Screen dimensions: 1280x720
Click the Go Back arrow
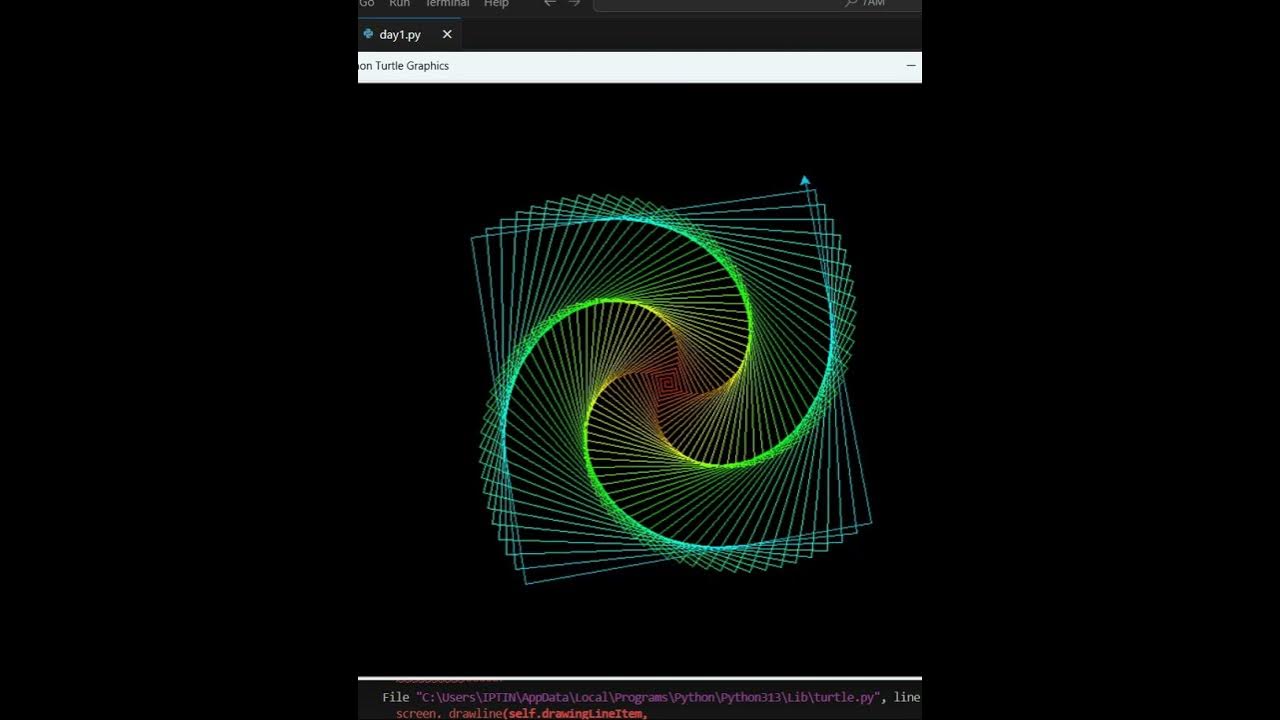coord(549,4)
